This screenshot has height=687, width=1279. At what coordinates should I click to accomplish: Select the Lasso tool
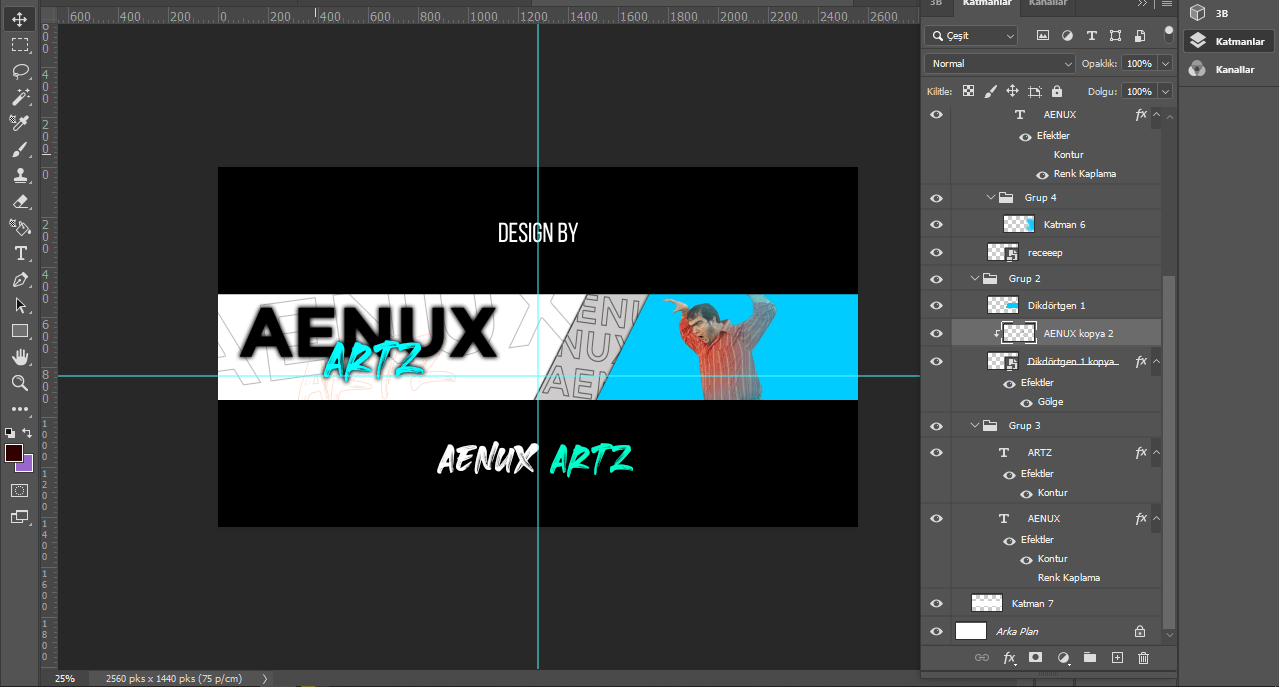pyautogui.click(x=20, y=71)
